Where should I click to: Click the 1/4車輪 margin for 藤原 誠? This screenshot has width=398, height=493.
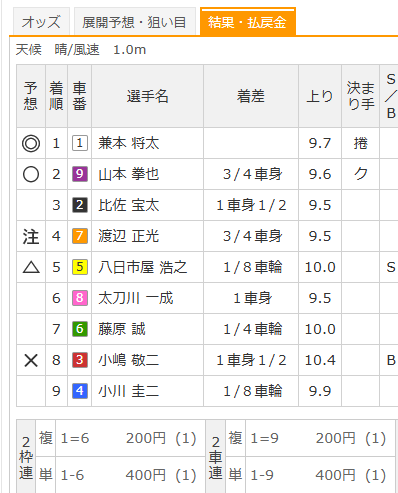pos(252,329)
